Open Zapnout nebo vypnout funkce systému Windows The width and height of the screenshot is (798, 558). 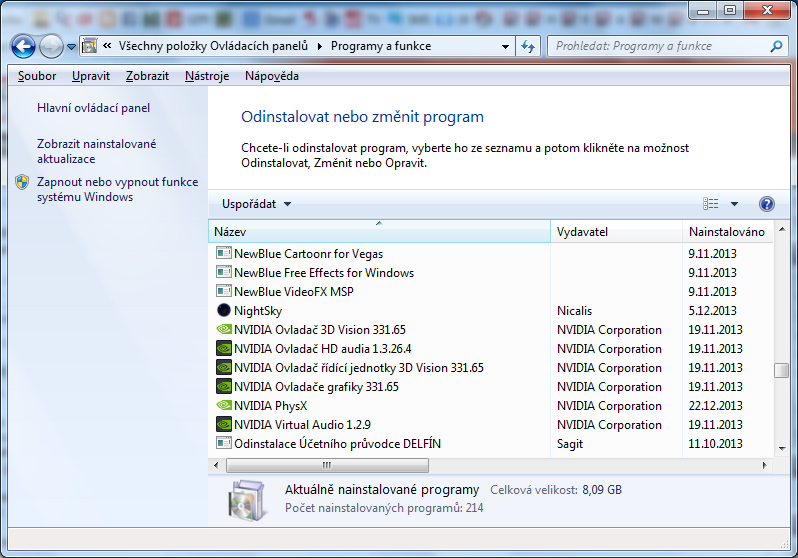pyautogui.click(x=118, y=189)
